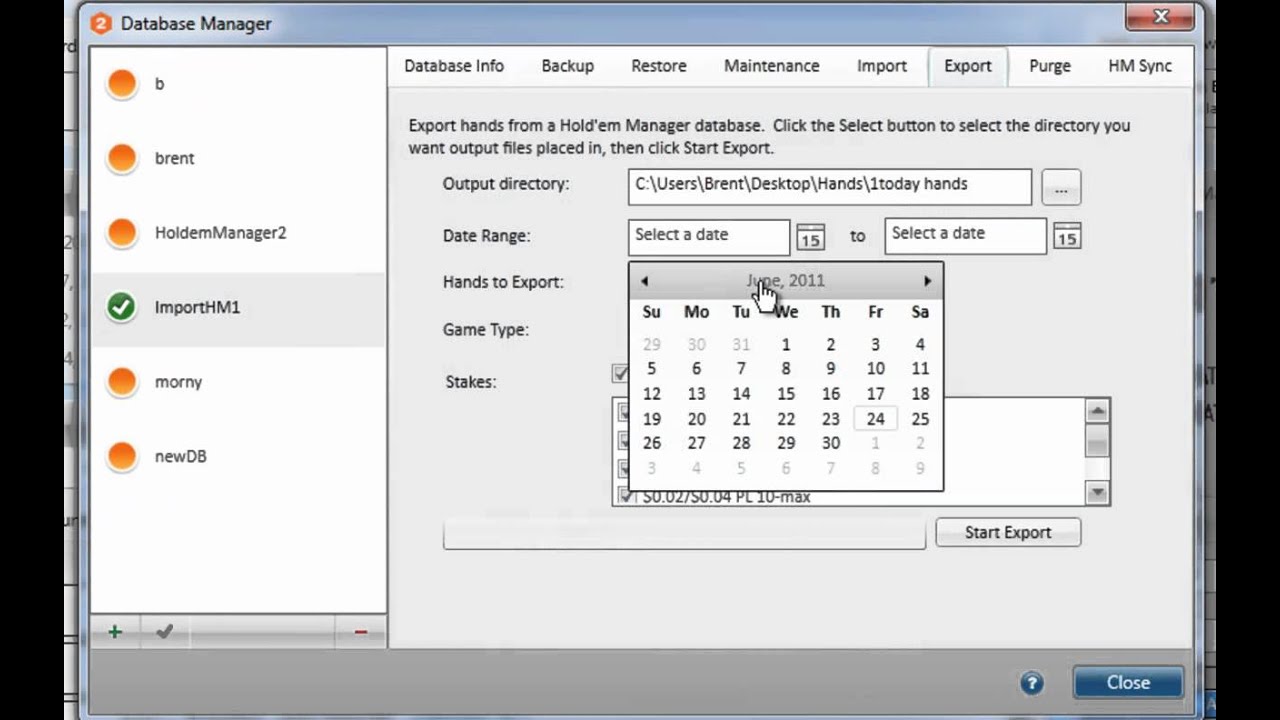Click the end date 'Select a date' field

(x=966, y=236)
